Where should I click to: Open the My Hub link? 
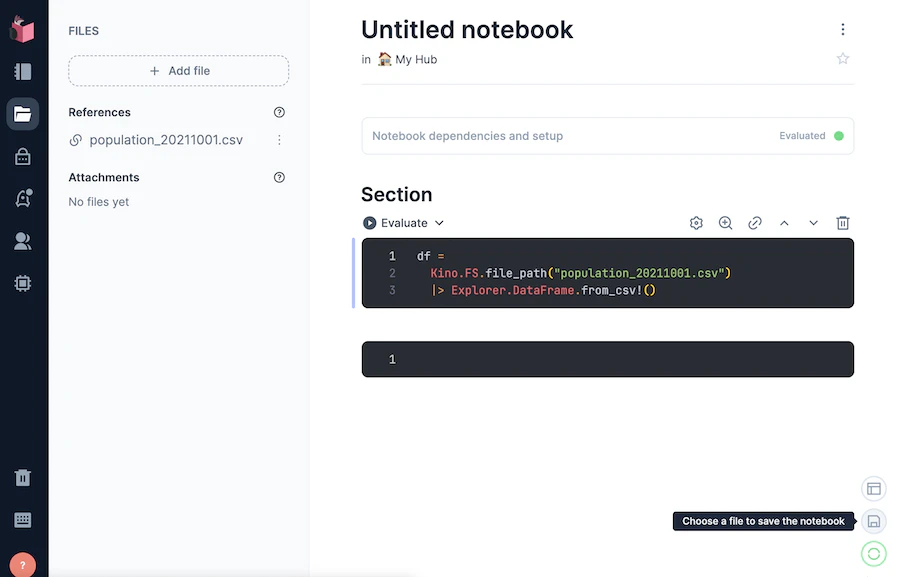pyautogui.click(x=408, y=60)
